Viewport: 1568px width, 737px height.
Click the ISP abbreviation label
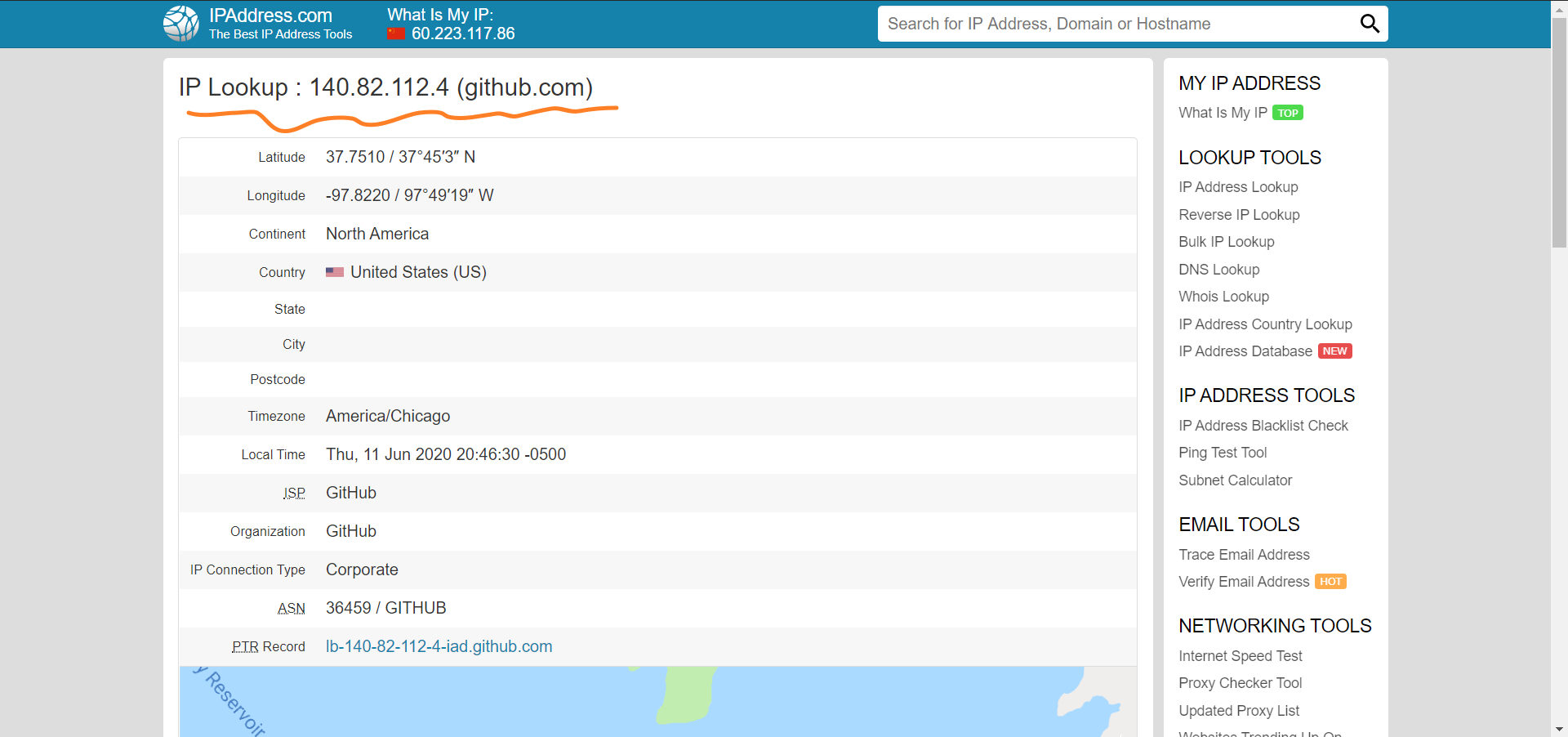coord(294,493)
